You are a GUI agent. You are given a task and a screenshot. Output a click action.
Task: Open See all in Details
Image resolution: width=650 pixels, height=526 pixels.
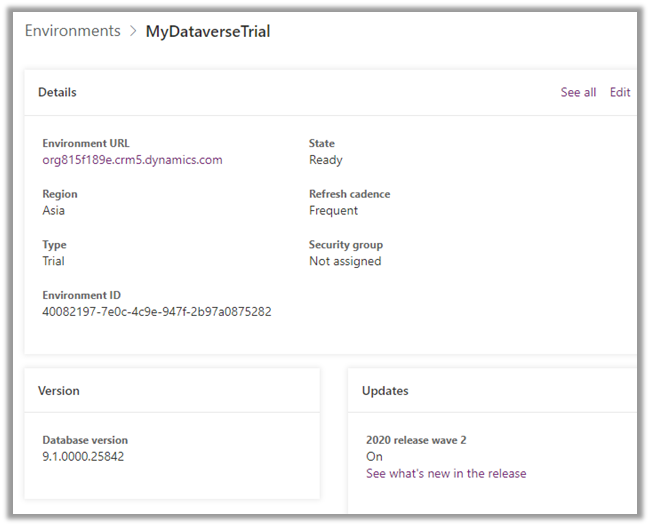pos(578,92)
